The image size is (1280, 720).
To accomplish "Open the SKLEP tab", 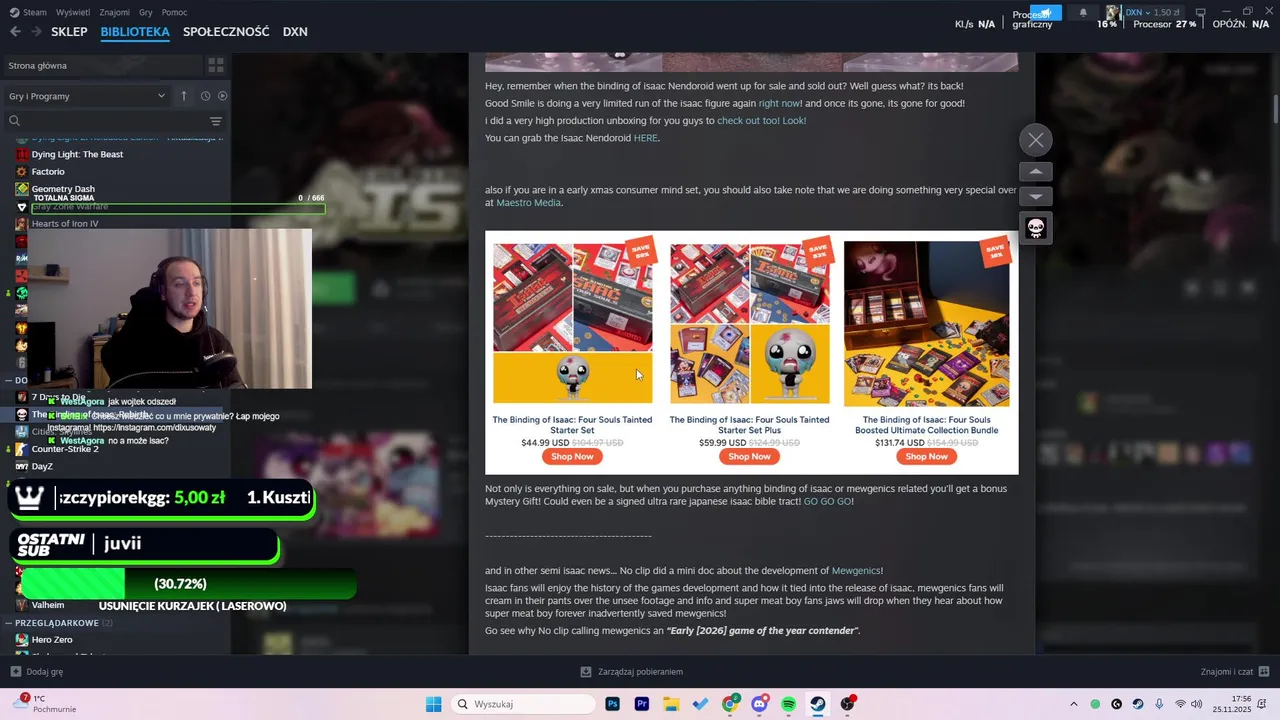I will [x=69, y=32].
